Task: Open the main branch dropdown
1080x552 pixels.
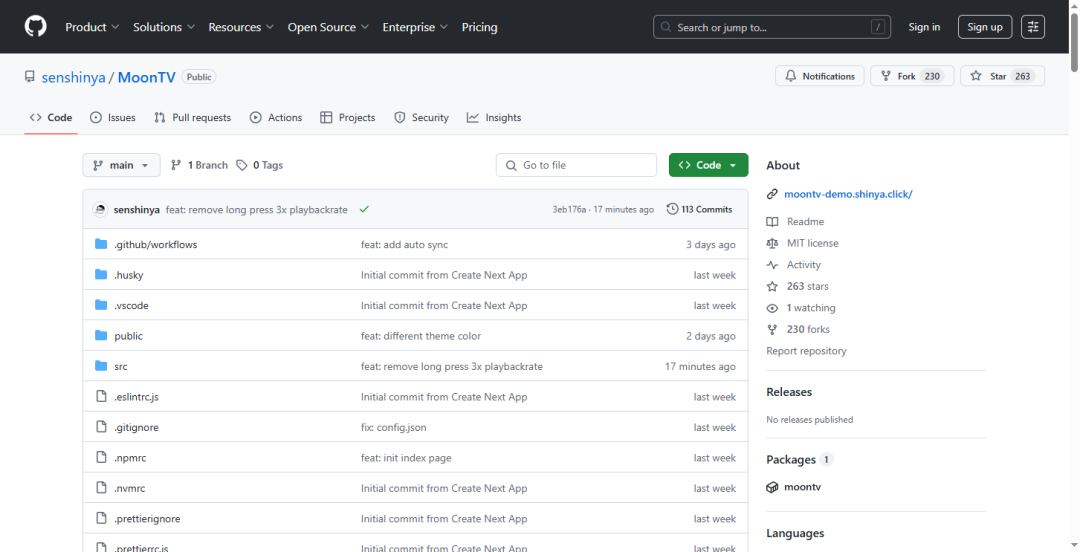Action: tap(121, 165)
